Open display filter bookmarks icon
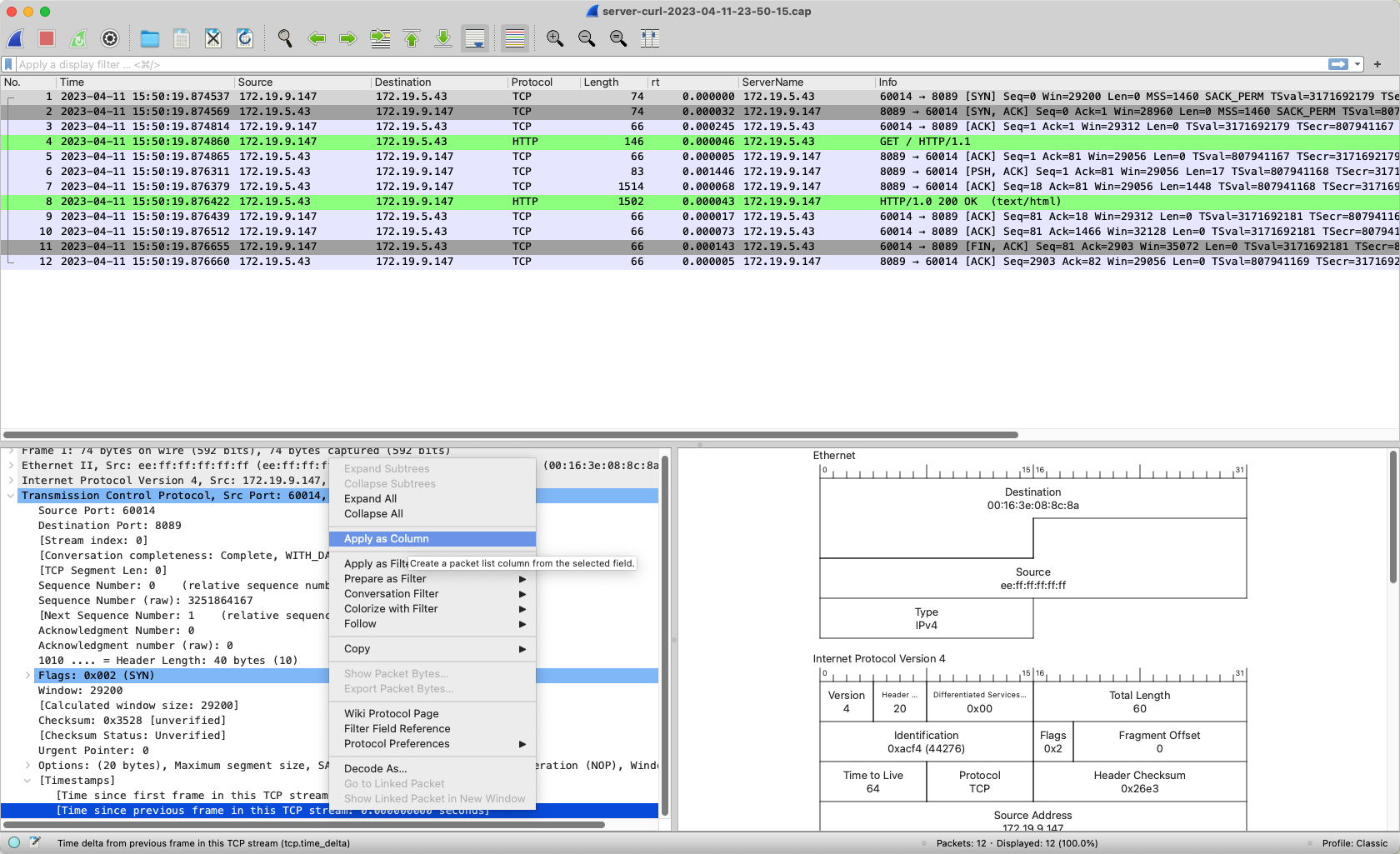Screen dimensions: 1400x854 (x=8, y=64)
